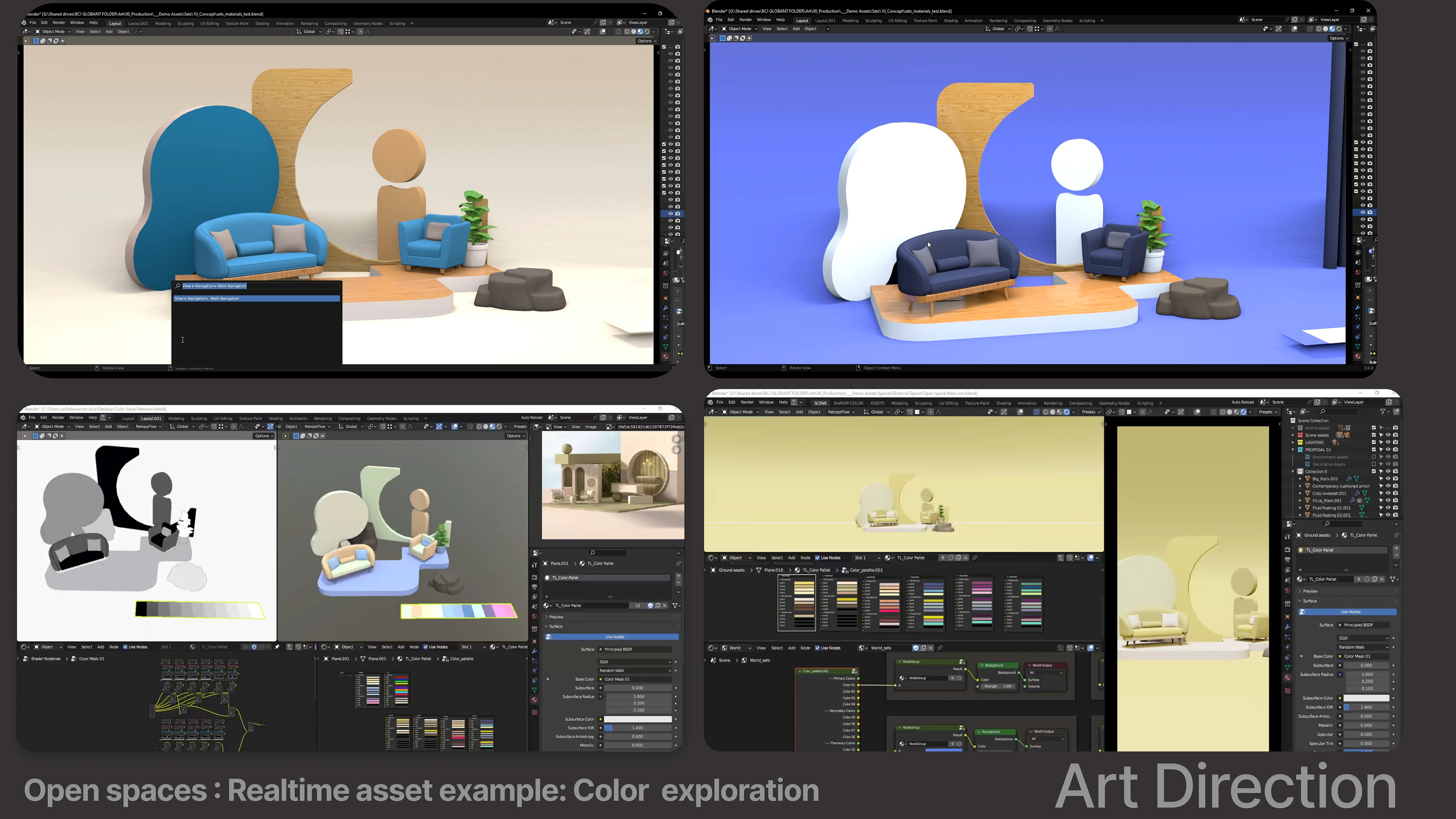Unlink material with X beside count 12
Image resolution: width=1456 pixels, height=819 pixels.
[x=665, y=606]
